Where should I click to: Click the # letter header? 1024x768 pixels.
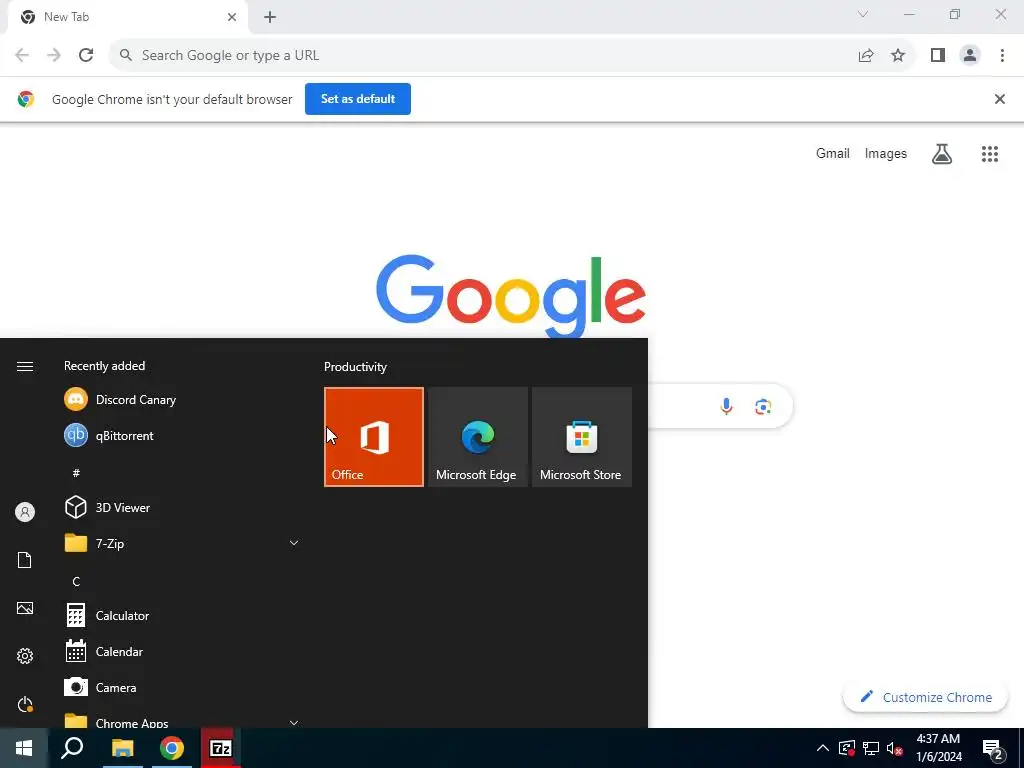tap(76, 473)
